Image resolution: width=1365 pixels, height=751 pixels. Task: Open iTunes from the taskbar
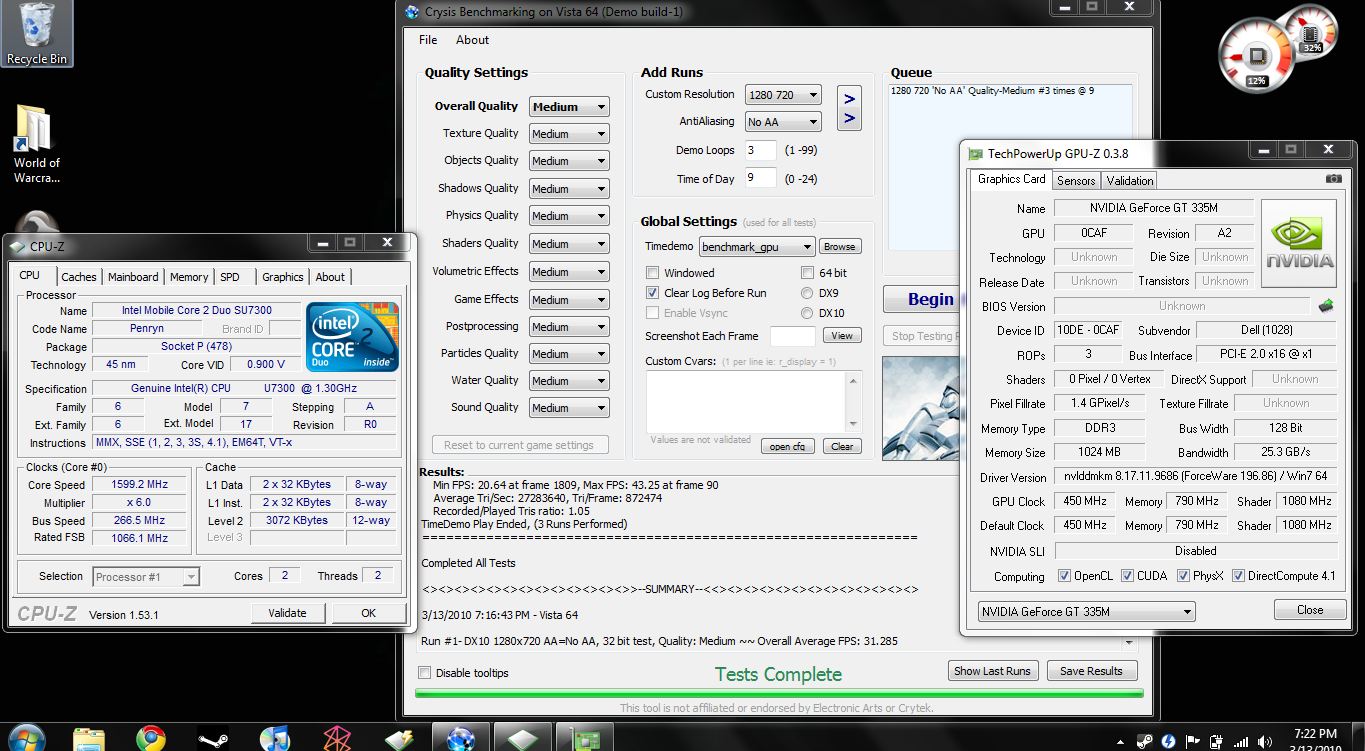(x=274, y=739)
